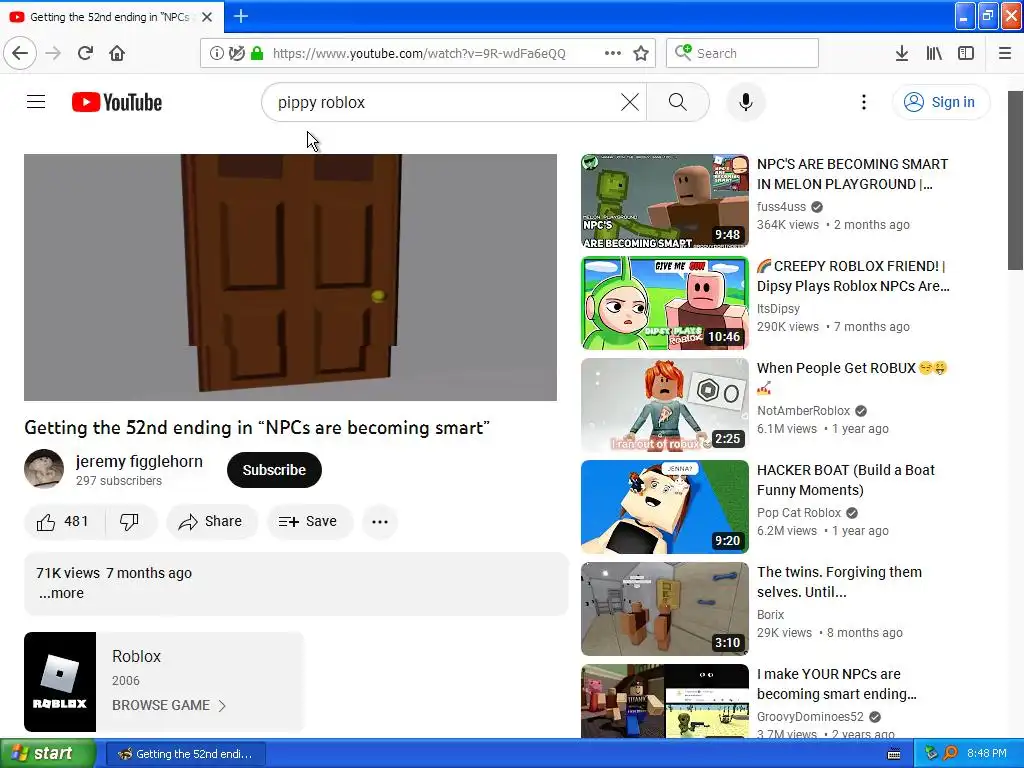Click the 8:48 PM system clock
The image size is (1024, 768).
[x=987, y=753]
